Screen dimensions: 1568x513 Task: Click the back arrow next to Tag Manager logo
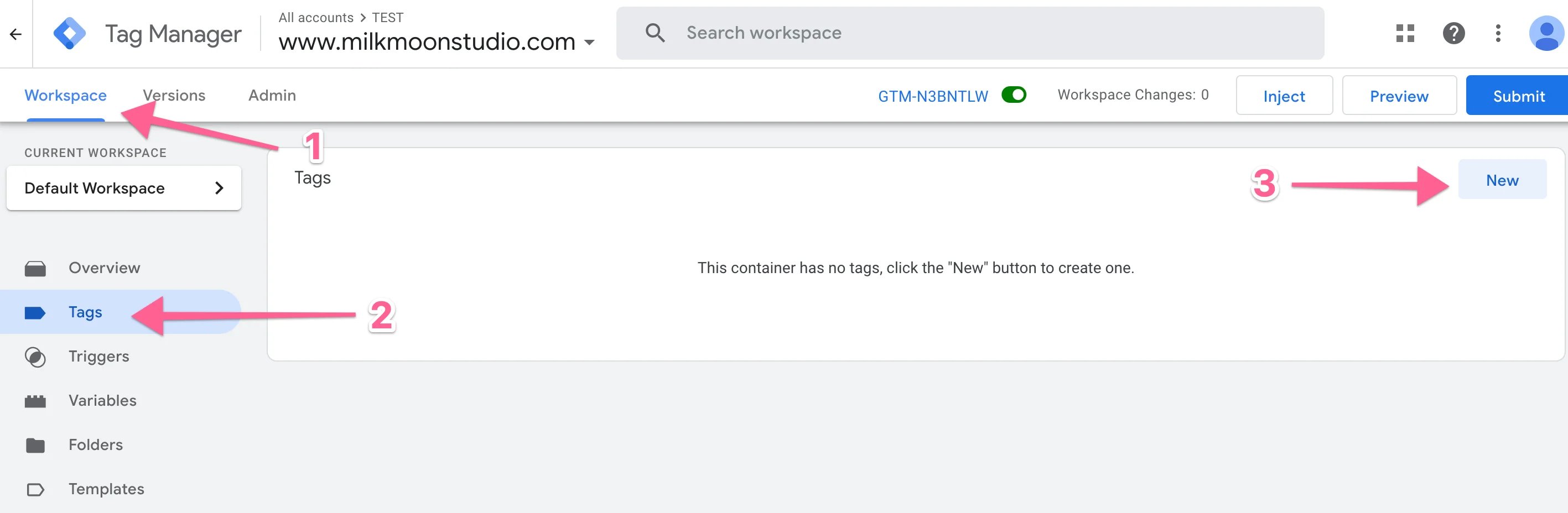pos(15,33)
